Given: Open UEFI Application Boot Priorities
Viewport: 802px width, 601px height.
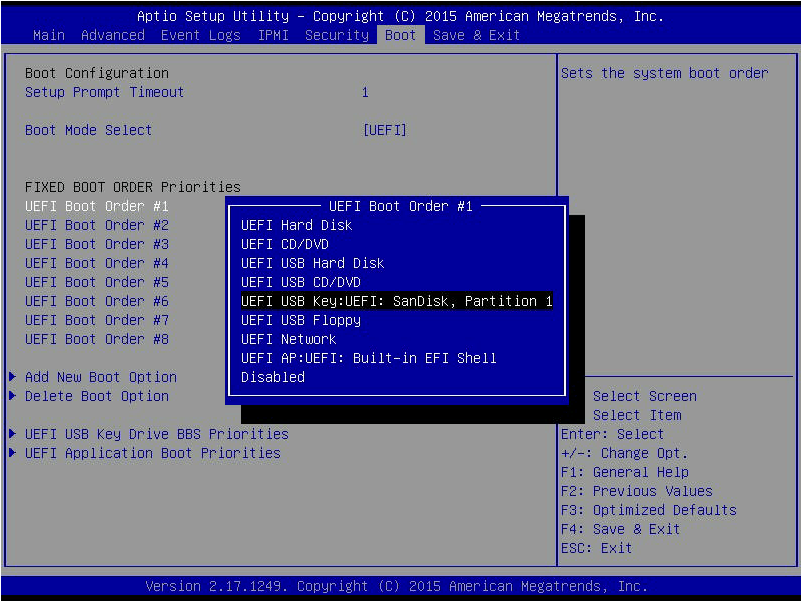Looking at the screenshot, I should point(152,453).
